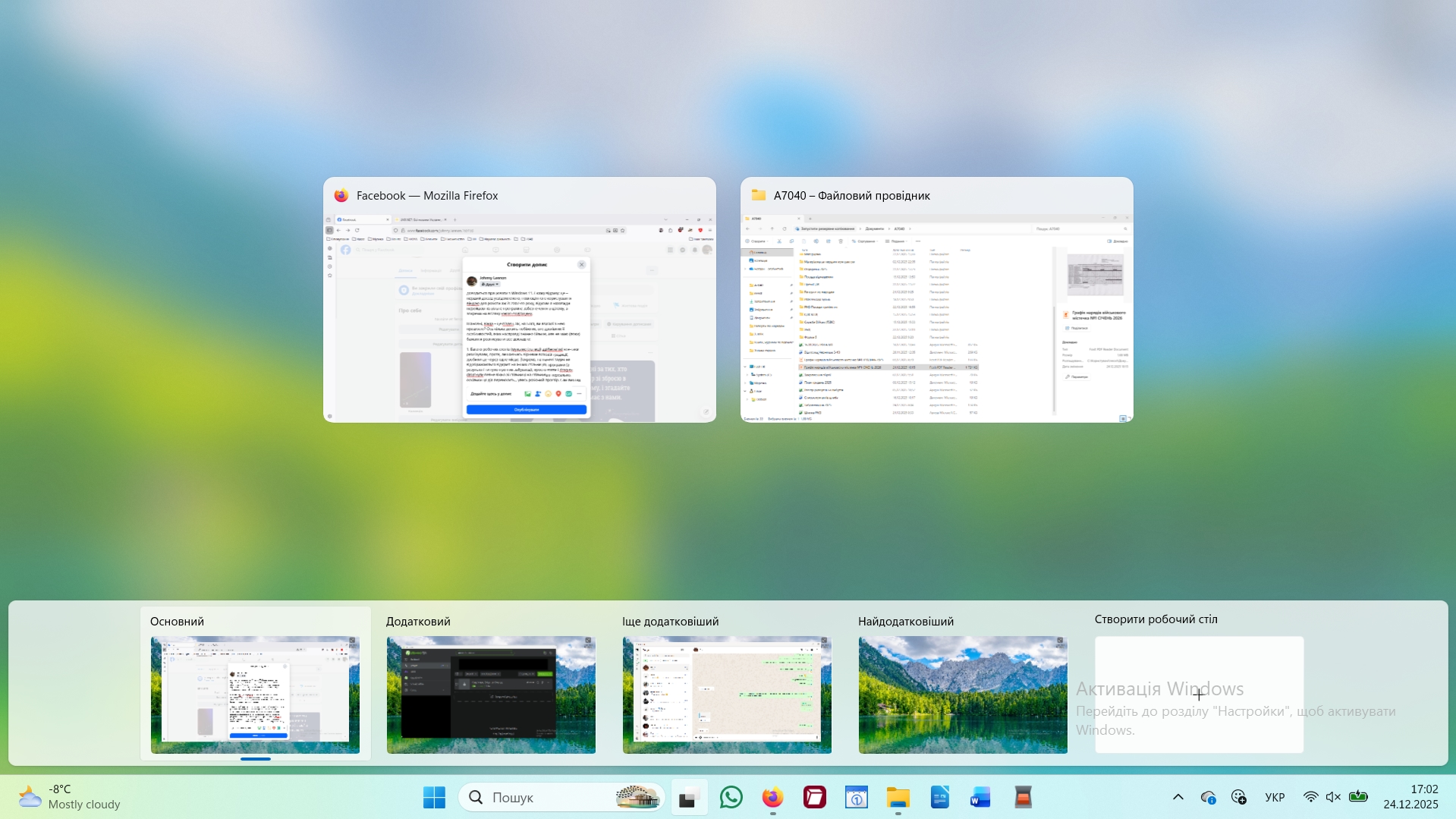Click the muted speaker volume icon

[1333, 797]
